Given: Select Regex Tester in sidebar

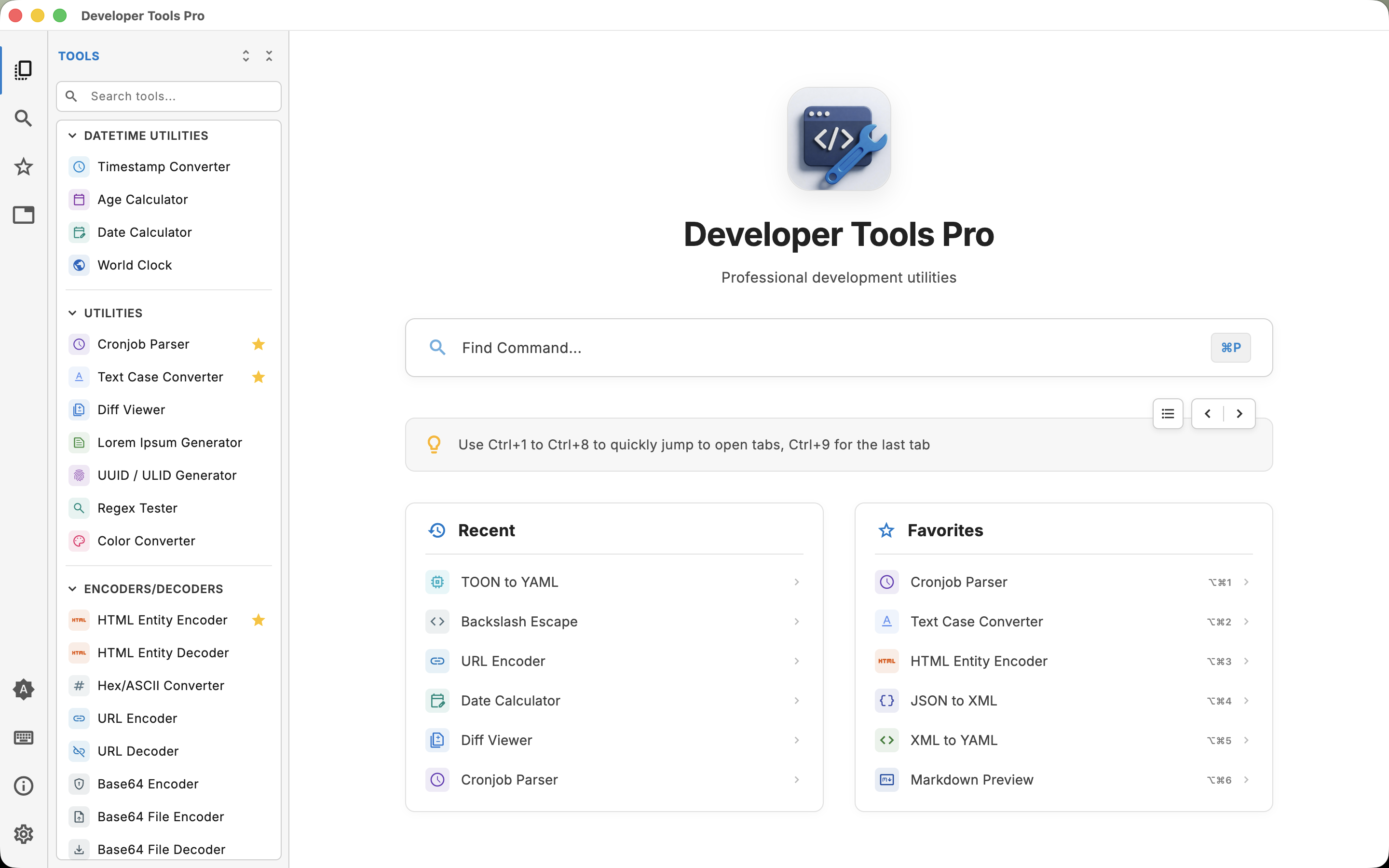Looking at the screenshot, I should coord(169,508).
